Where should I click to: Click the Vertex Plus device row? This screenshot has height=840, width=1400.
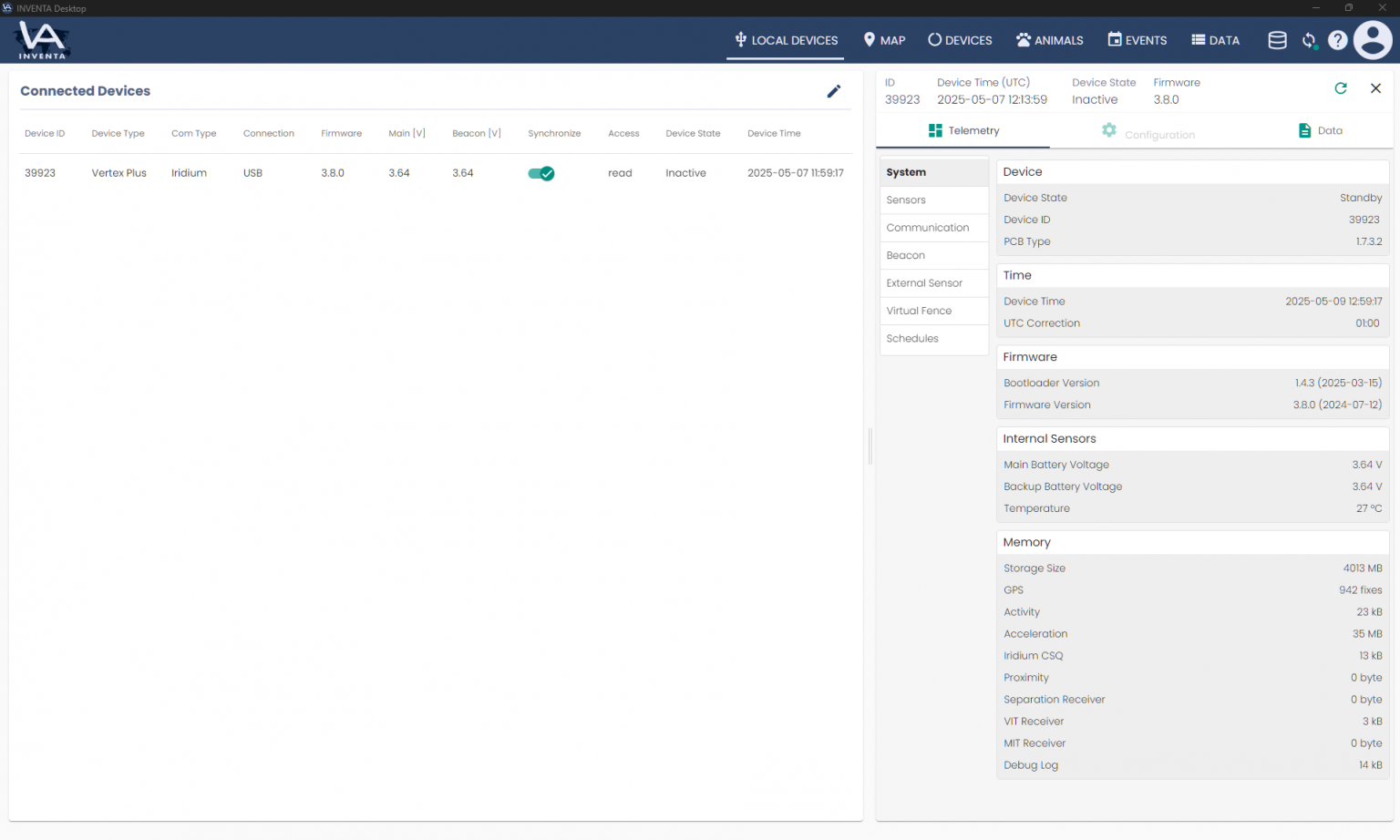point(118,173)
